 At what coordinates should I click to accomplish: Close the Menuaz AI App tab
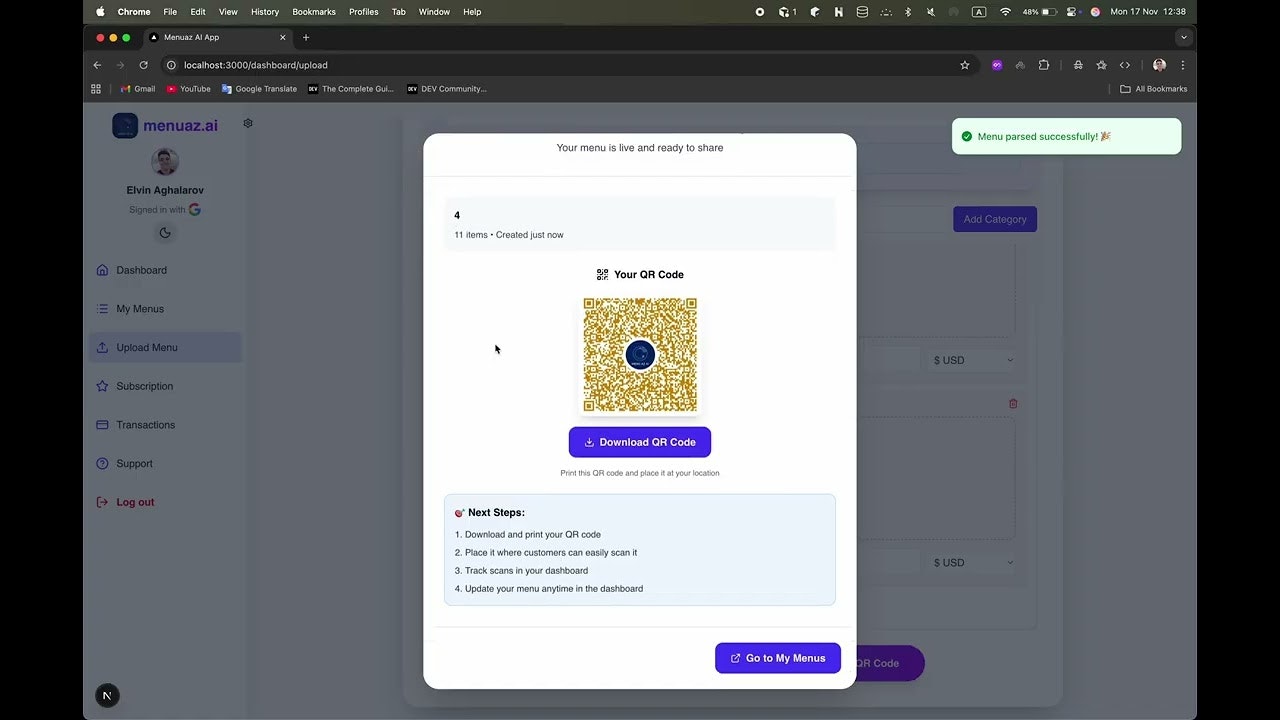[x=283, y=37]
